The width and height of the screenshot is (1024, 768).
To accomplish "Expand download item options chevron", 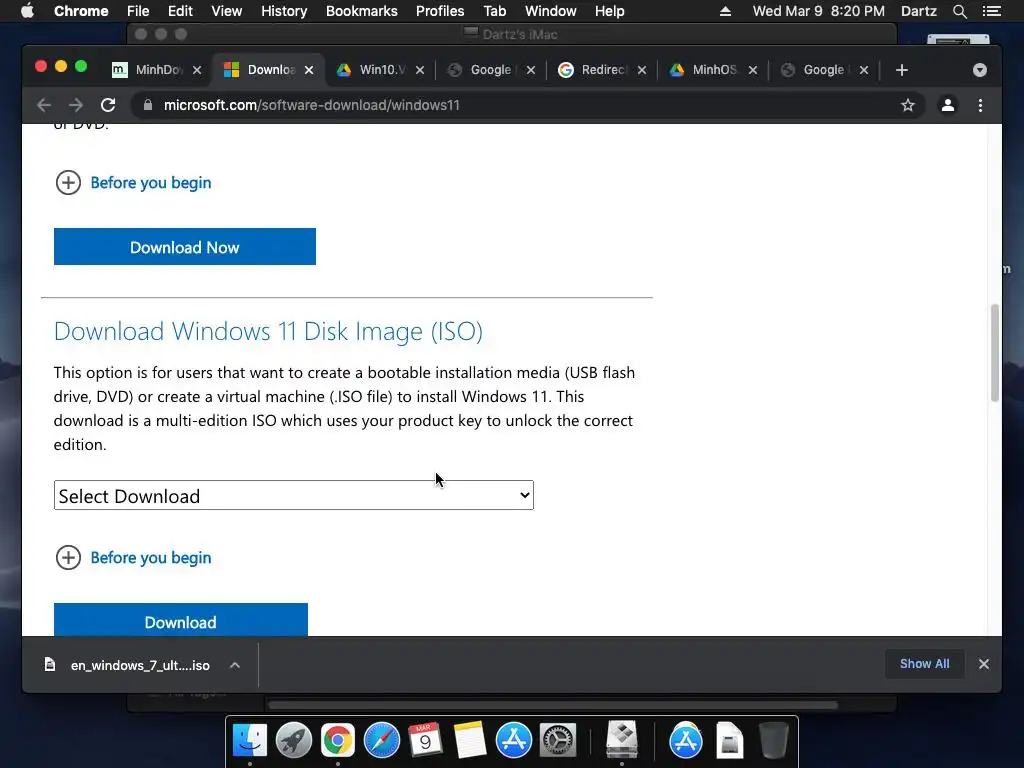I will tap(235, 665).
